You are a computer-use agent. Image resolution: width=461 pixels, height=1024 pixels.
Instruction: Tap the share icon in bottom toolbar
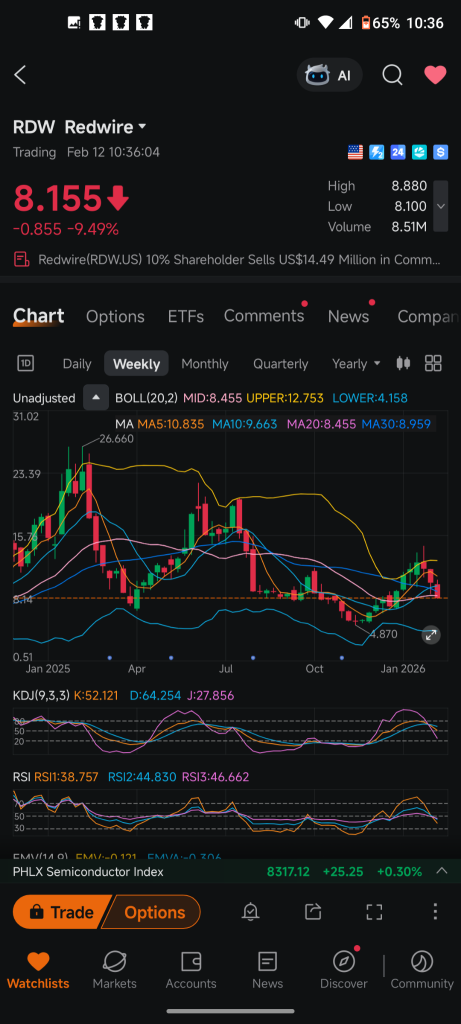(x=313, y=912)
